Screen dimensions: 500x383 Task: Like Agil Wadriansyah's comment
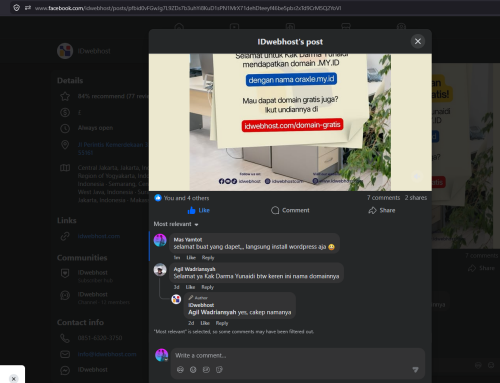click(x=190, y=287)
